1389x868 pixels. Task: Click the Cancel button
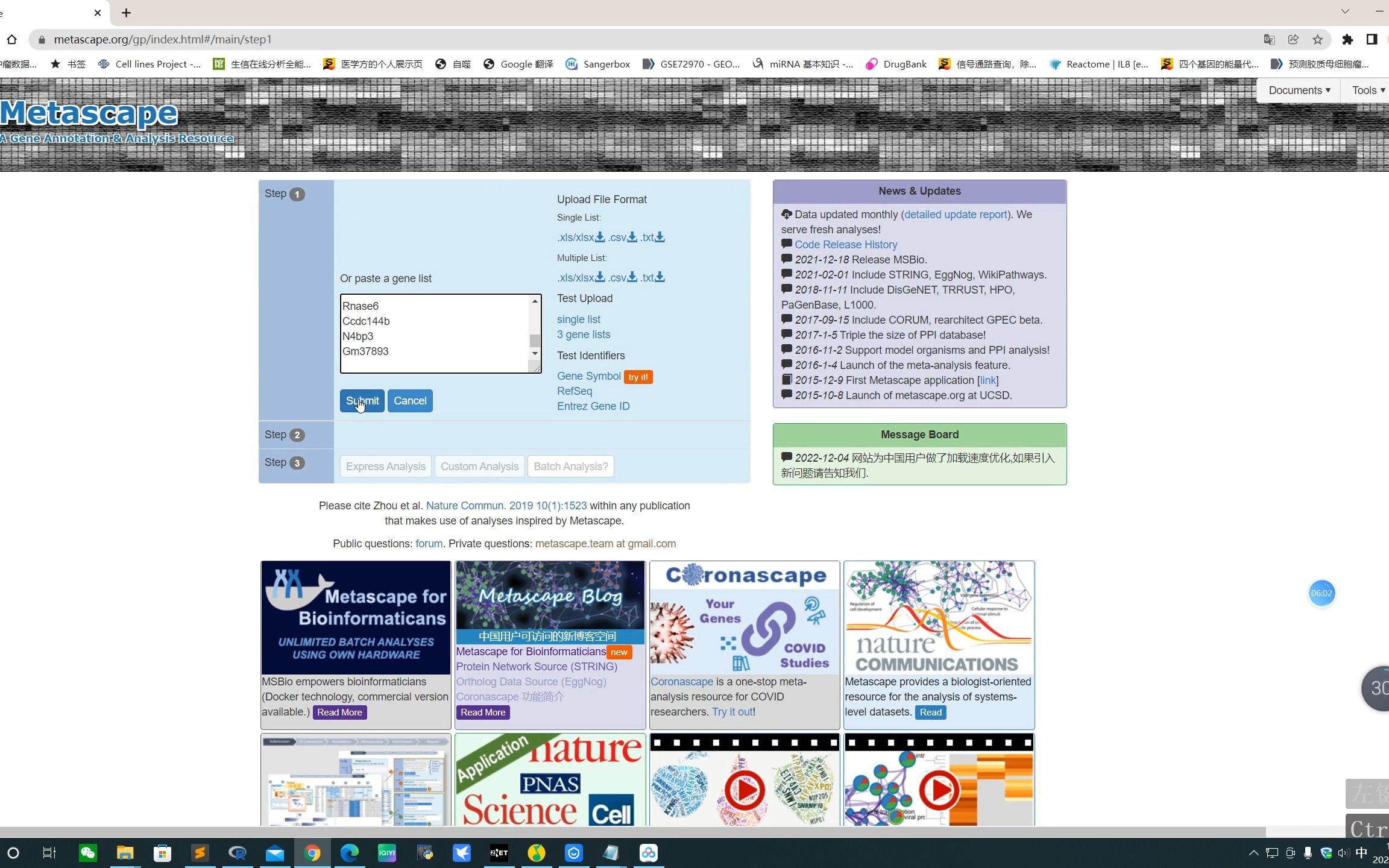coord(410,401)
